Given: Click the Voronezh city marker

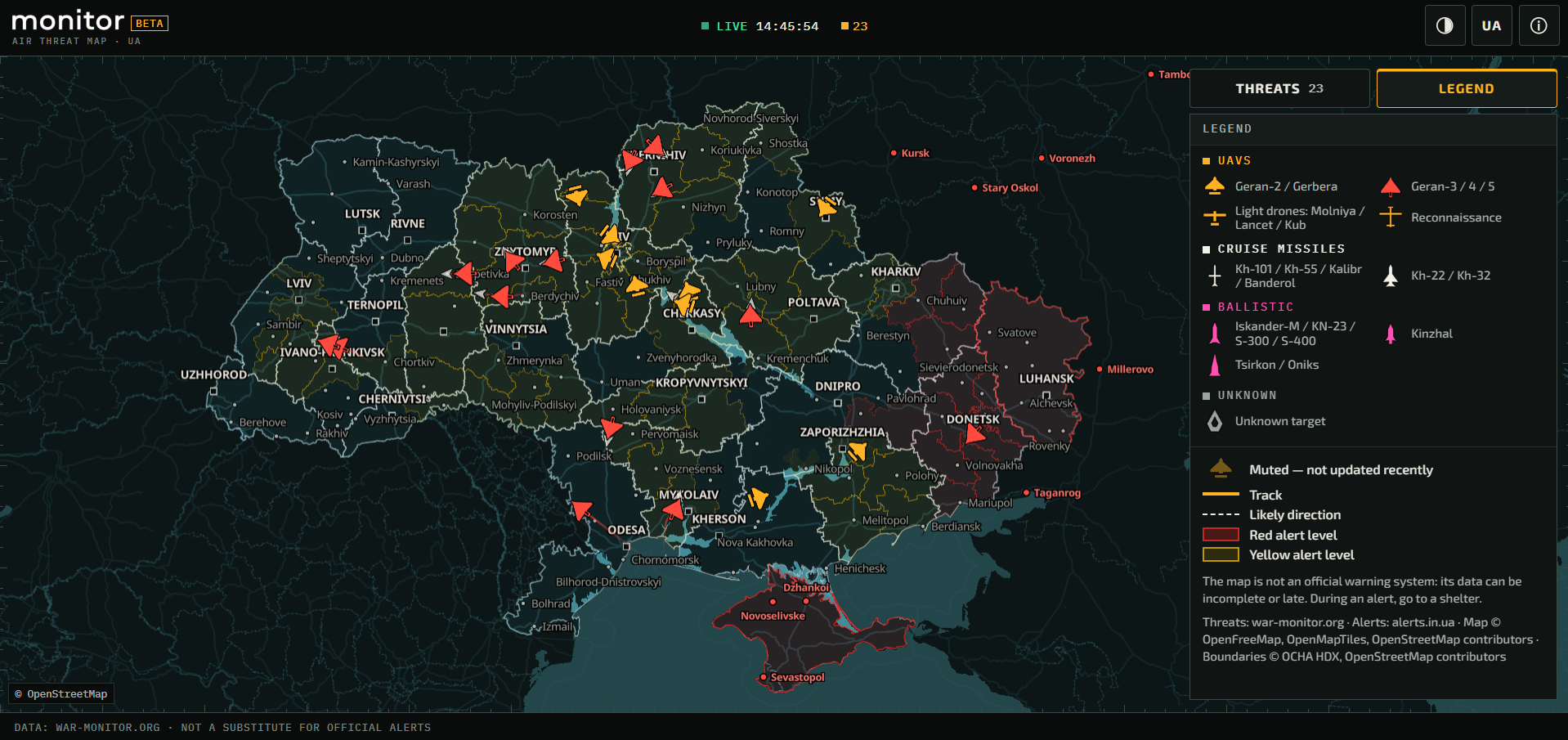Looking at the screenshot, I should [x=1042, y=158].
